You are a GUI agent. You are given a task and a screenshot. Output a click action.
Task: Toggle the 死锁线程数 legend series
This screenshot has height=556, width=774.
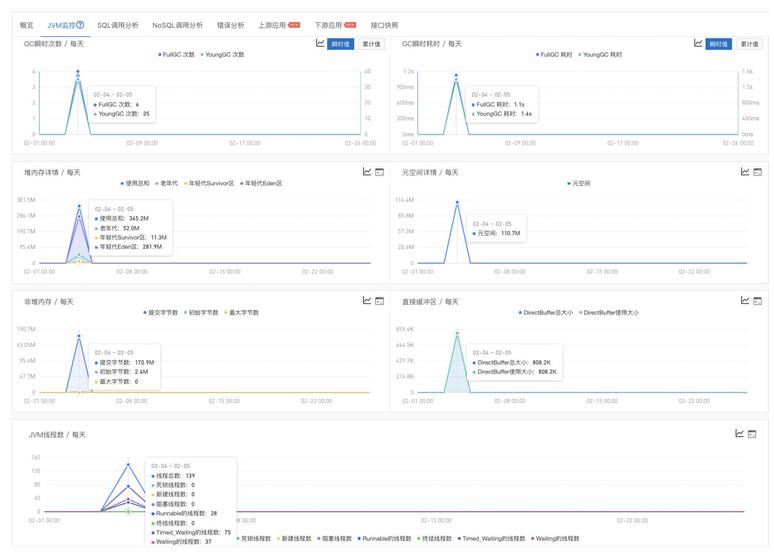pos(254,539)
